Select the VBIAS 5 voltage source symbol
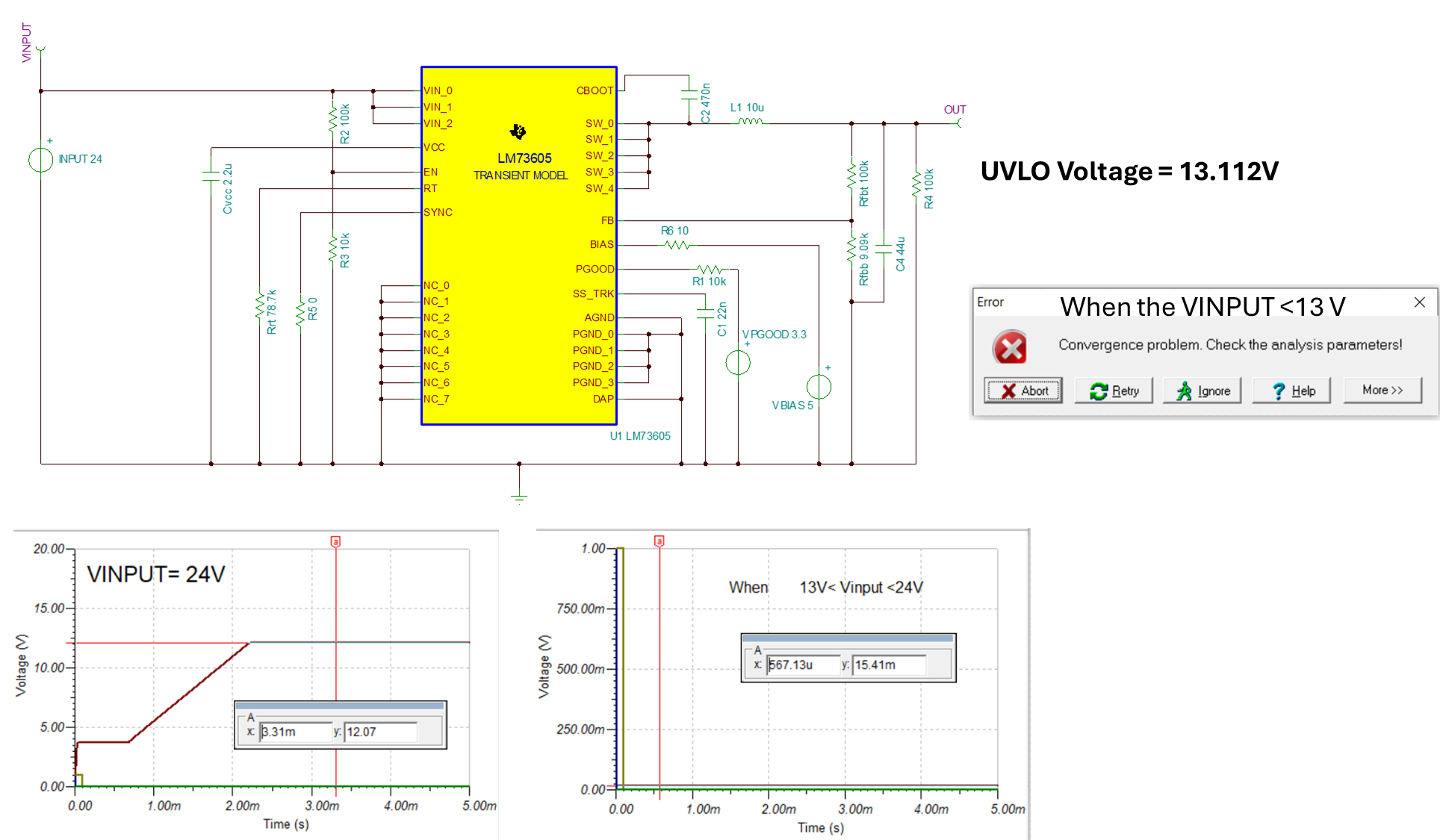The image size is (1440, 840). [819, 387]
